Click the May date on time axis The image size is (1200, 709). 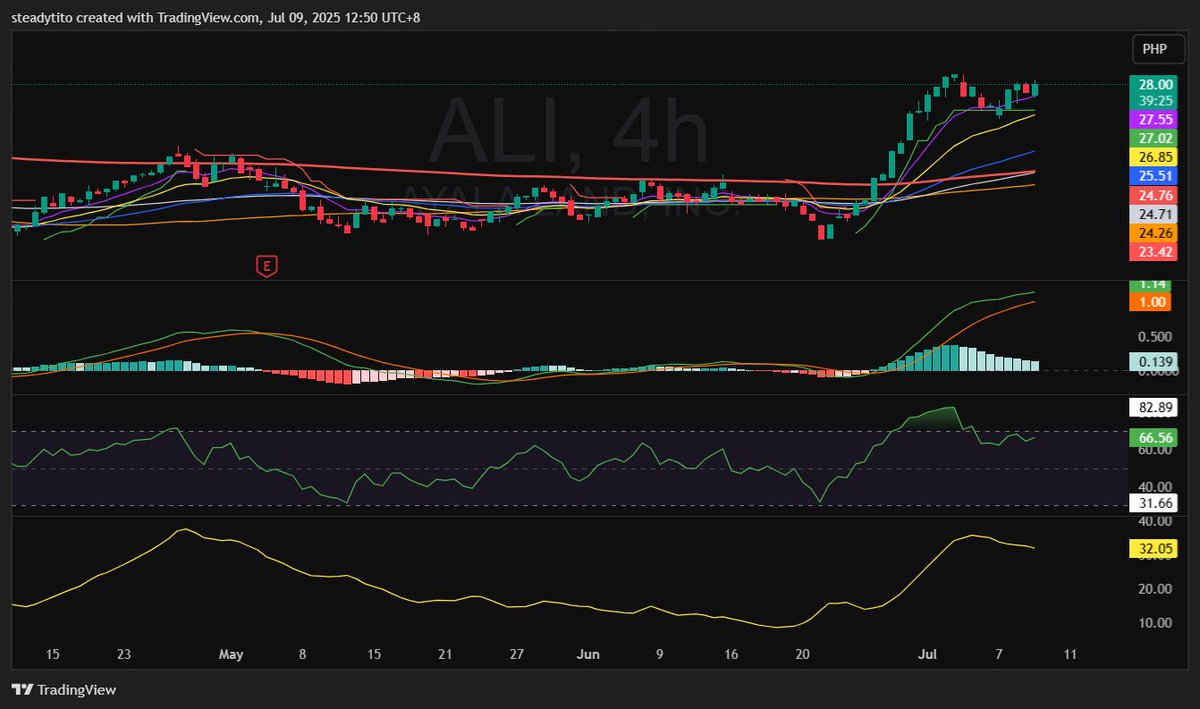click(231, 654)
